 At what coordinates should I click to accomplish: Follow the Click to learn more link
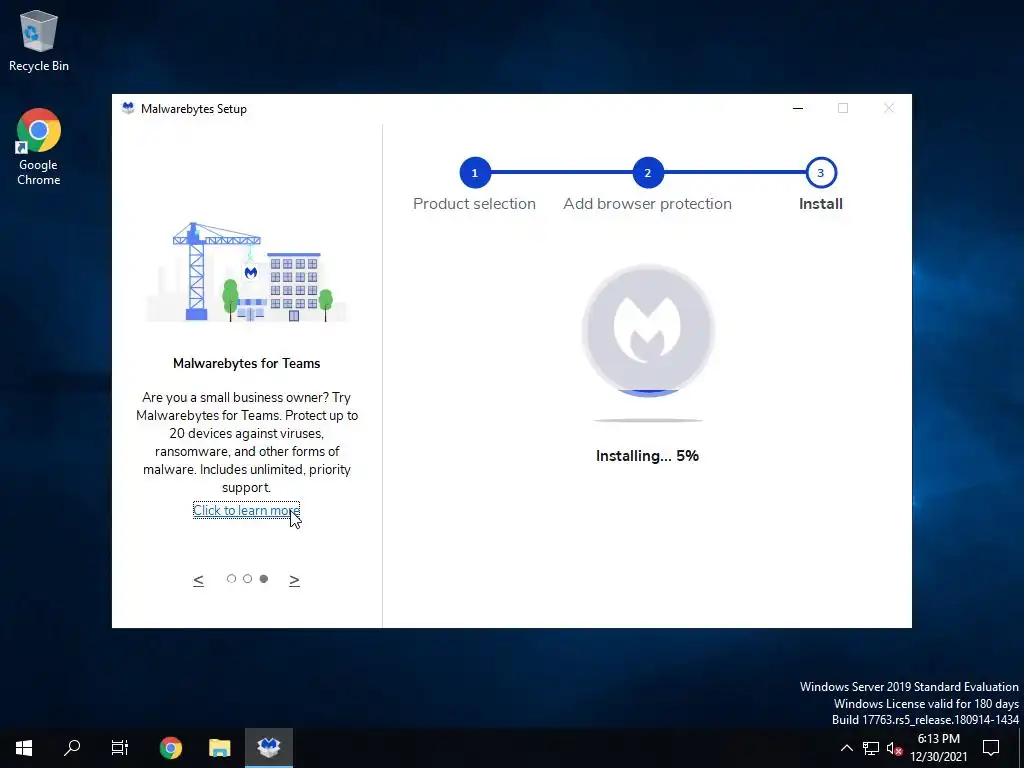coord(246,510)
